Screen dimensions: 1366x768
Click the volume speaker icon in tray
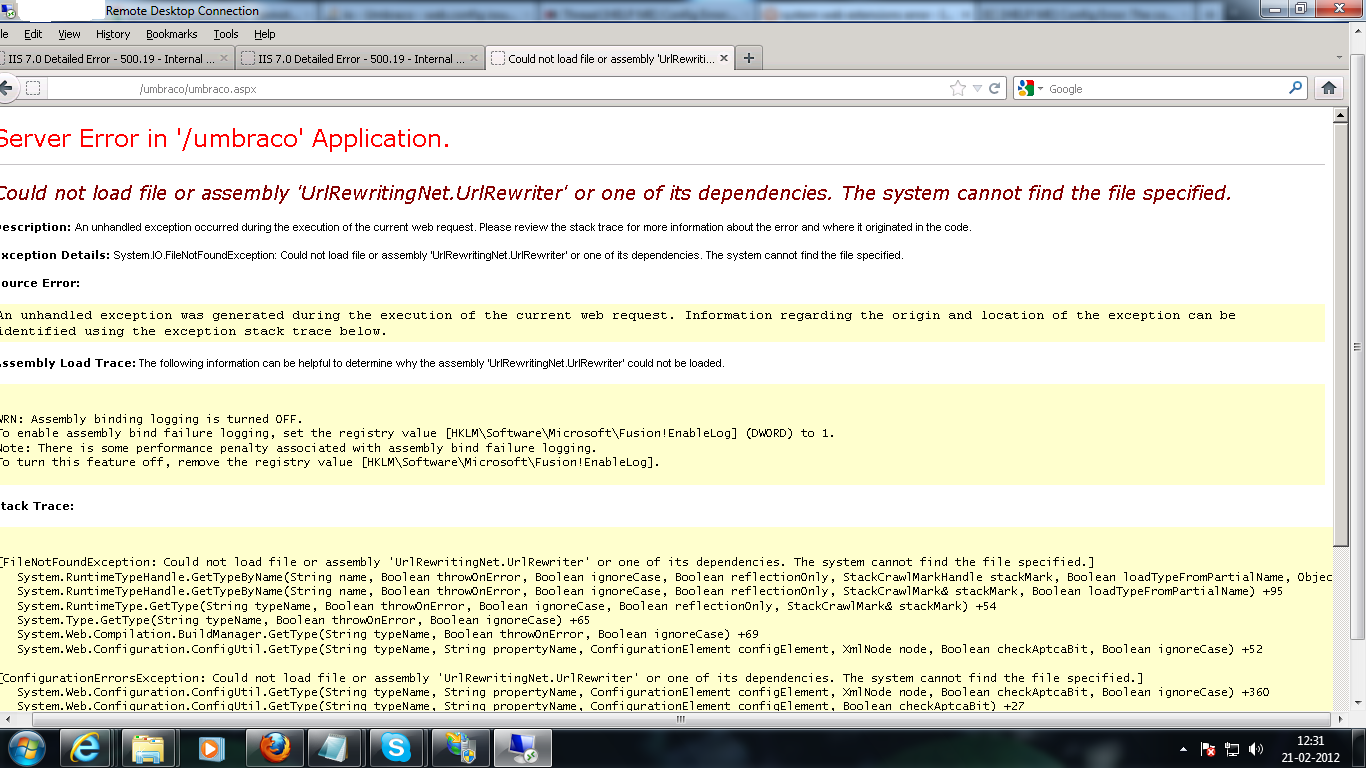1256,749
